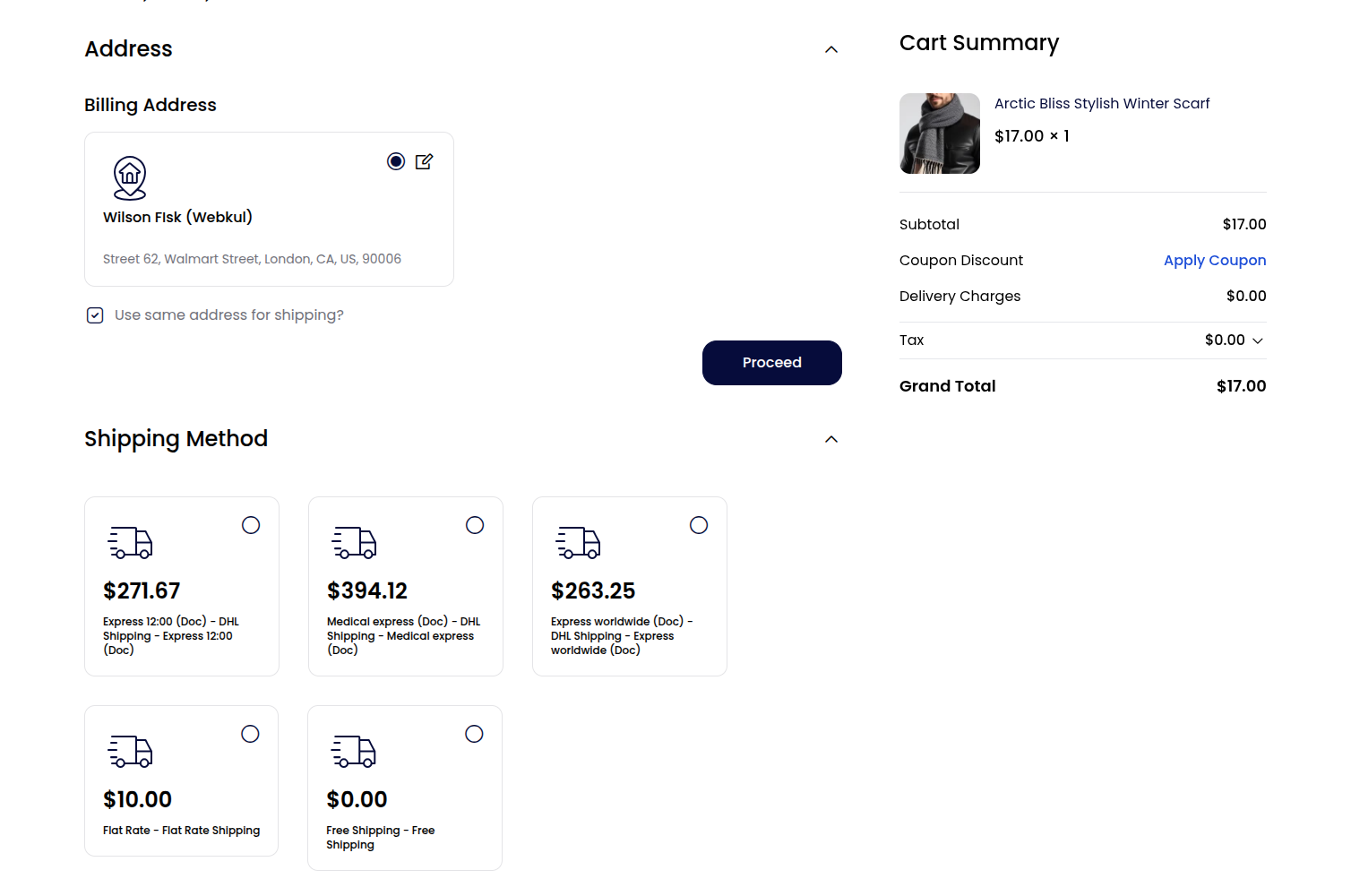Click the Proceed button
This screenshot has height=896, width=1351.
(x=771, y=363)
